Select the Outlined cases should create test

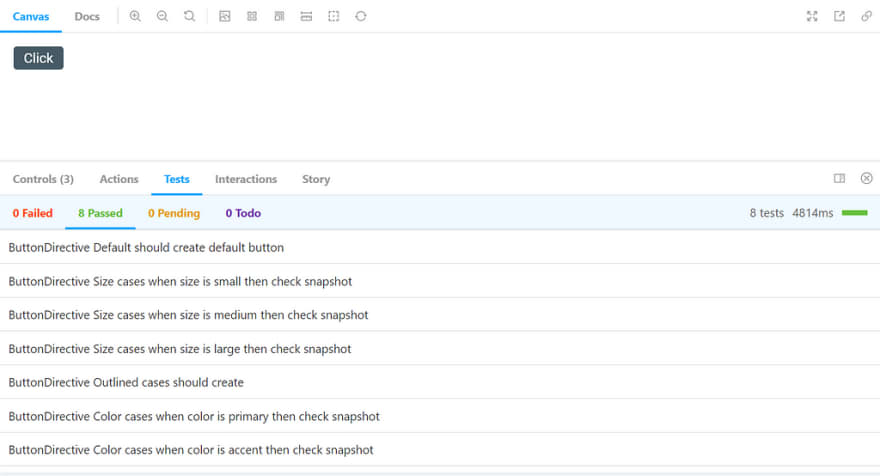[x=440, y=382]
